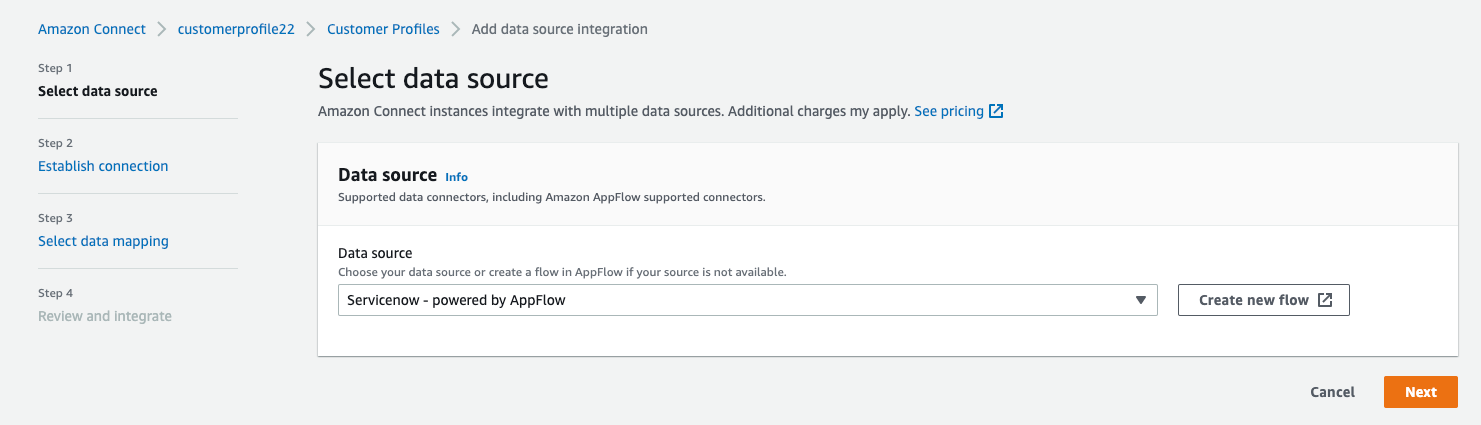
Task: Click Add data source integration breadcrumb
Action: click(559, 29)
